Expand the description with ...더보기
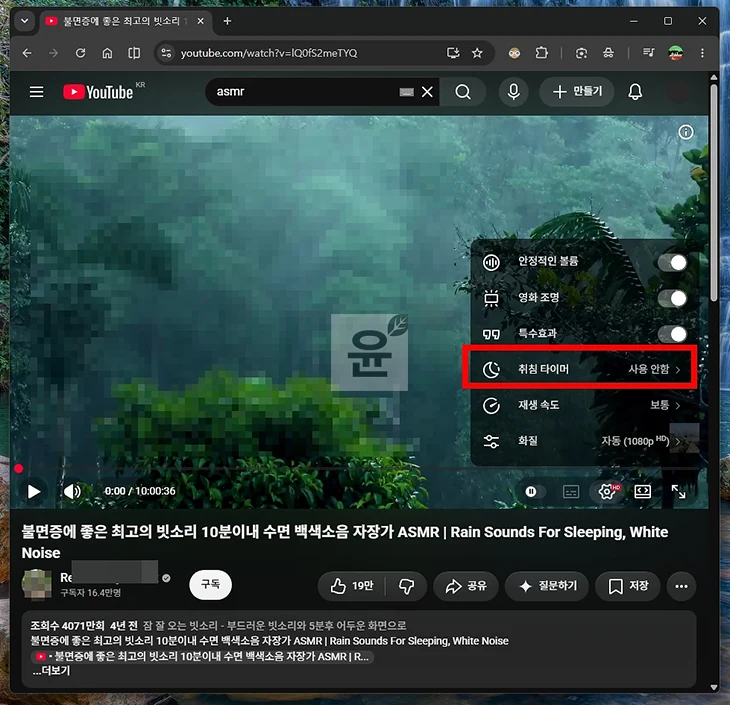Viewport: 730px width, 705px height. tap(51, 671)
